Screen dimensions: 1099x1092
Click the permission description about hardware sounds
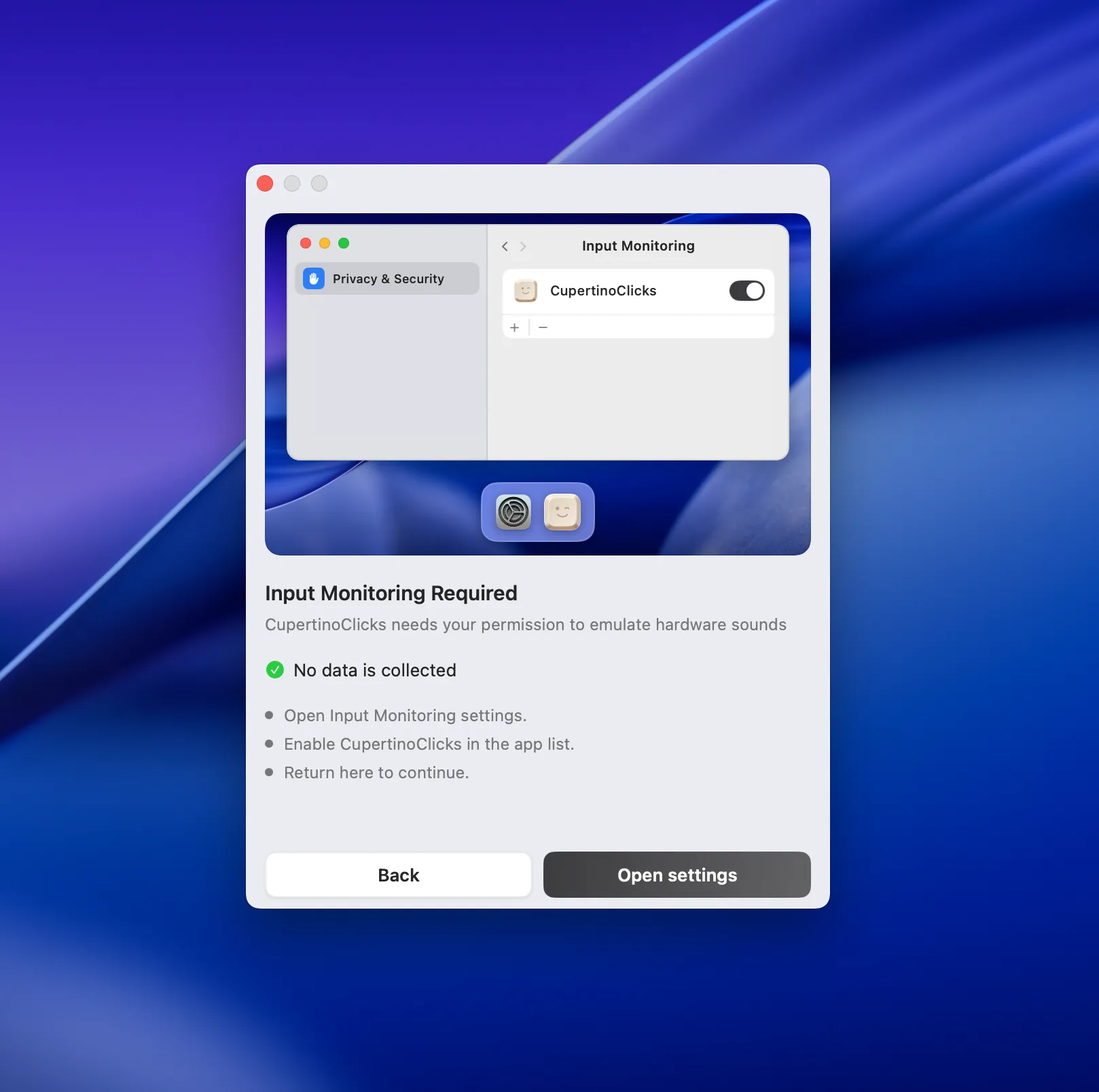[526, 625]
